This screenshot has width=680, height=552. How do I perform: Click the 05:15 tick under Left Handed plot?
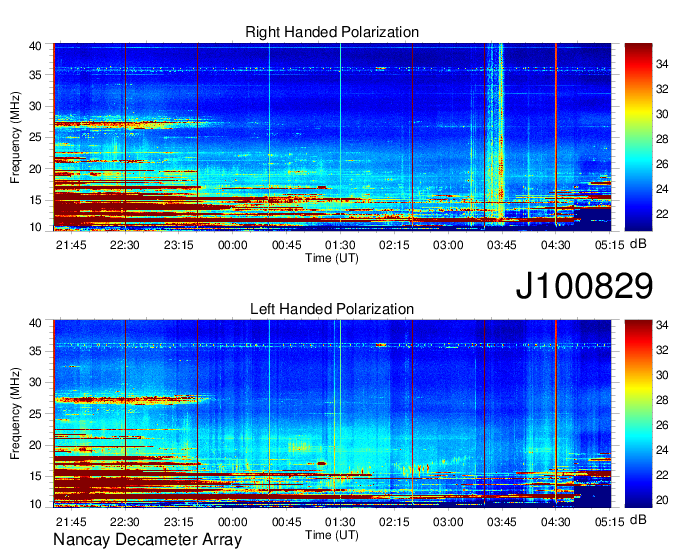(609, 522)
